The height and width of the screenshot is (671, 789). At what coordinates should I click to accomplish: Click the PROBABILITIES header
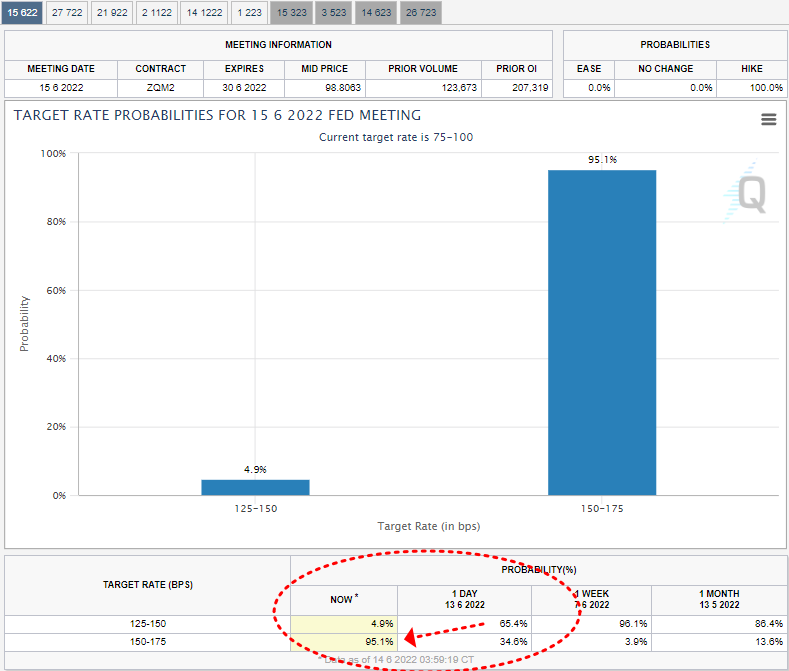coord(675,45)
